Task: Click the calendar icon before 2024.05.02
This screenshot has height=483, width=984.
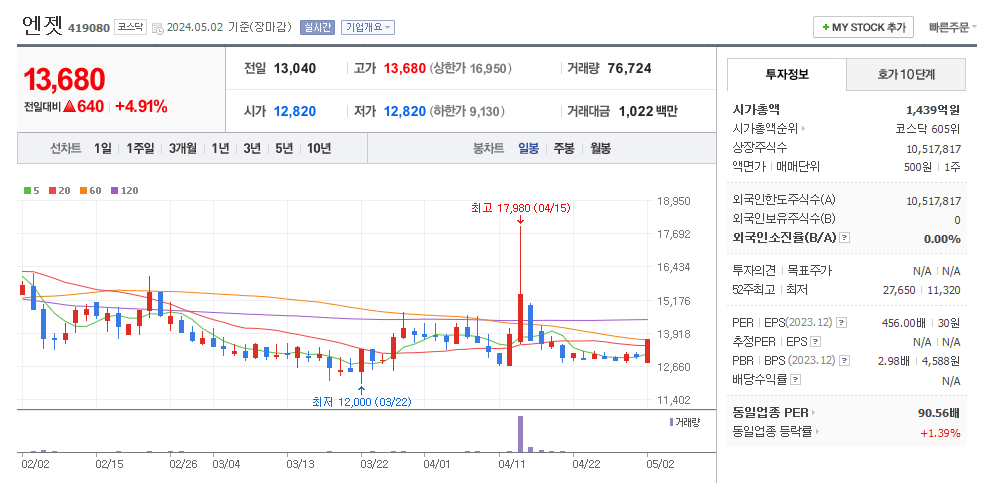Action: coord(158,28)
